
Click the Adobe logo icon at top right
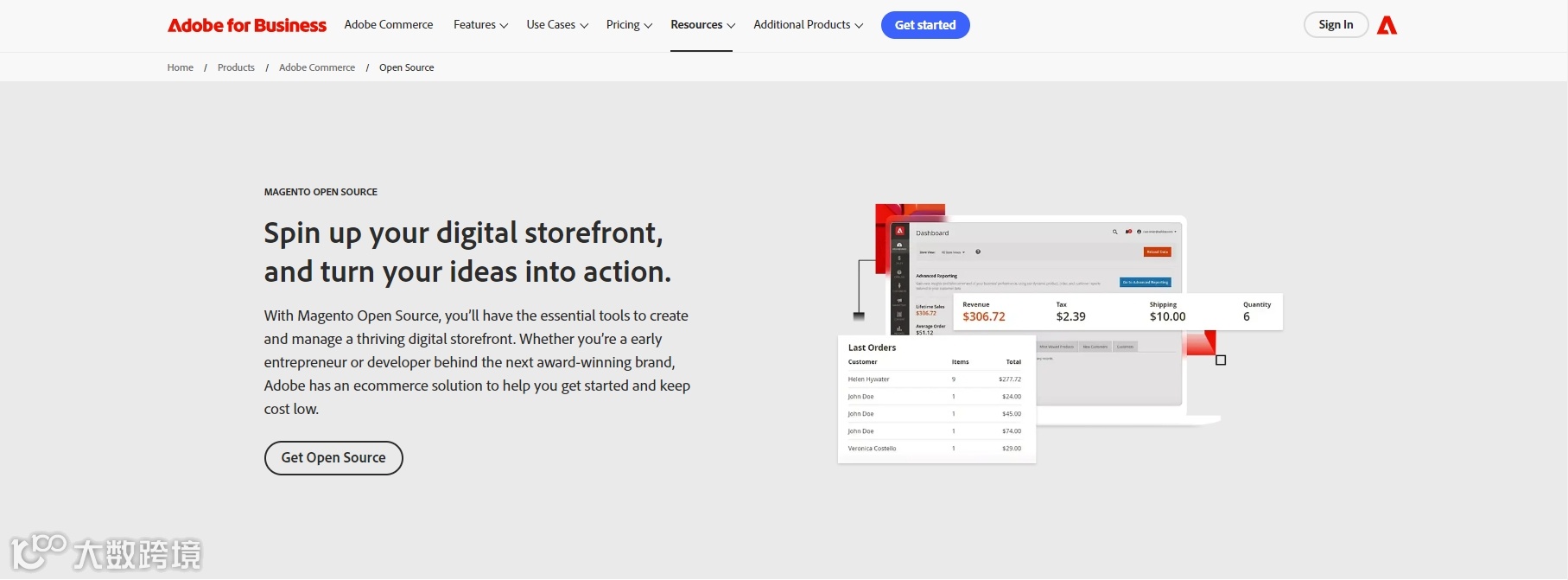click(x=1387, y=25)
